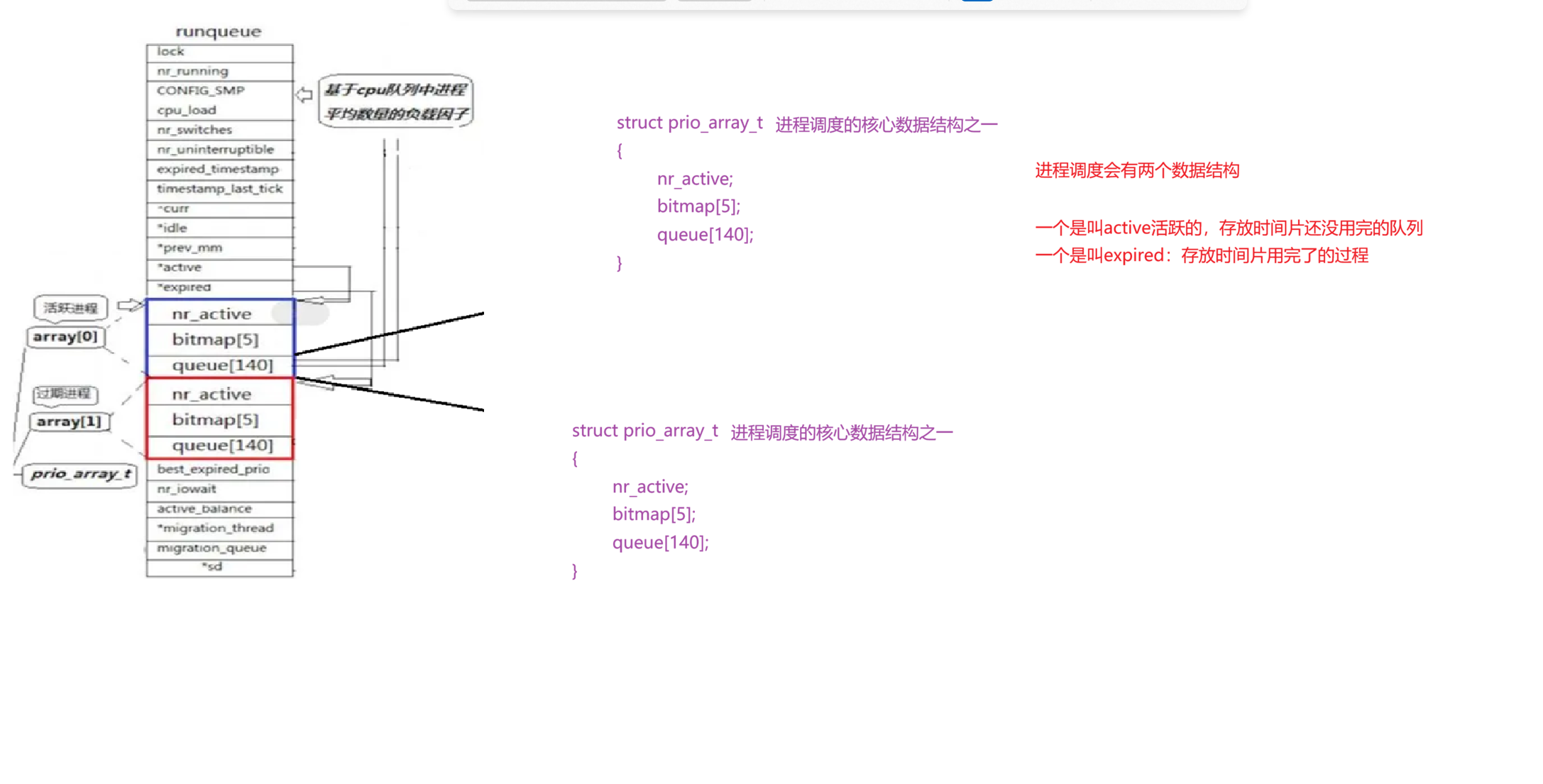Click the '*expired' pointer row

pyautogui.click(x=184, y=287)
